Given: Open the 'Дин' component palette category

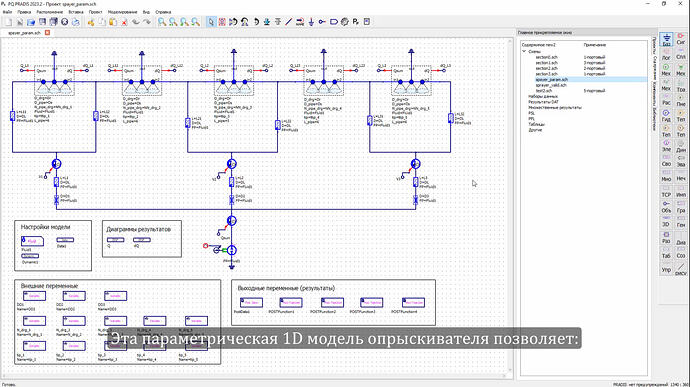Looking at the screenshot, I should tap(681, 146).
